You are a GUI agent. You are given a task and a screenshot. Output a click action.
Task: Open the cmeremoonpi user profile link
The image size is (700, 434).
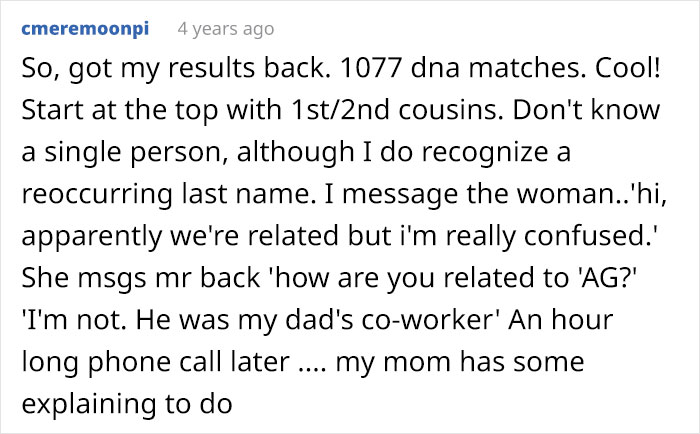[x=84, y=28]
